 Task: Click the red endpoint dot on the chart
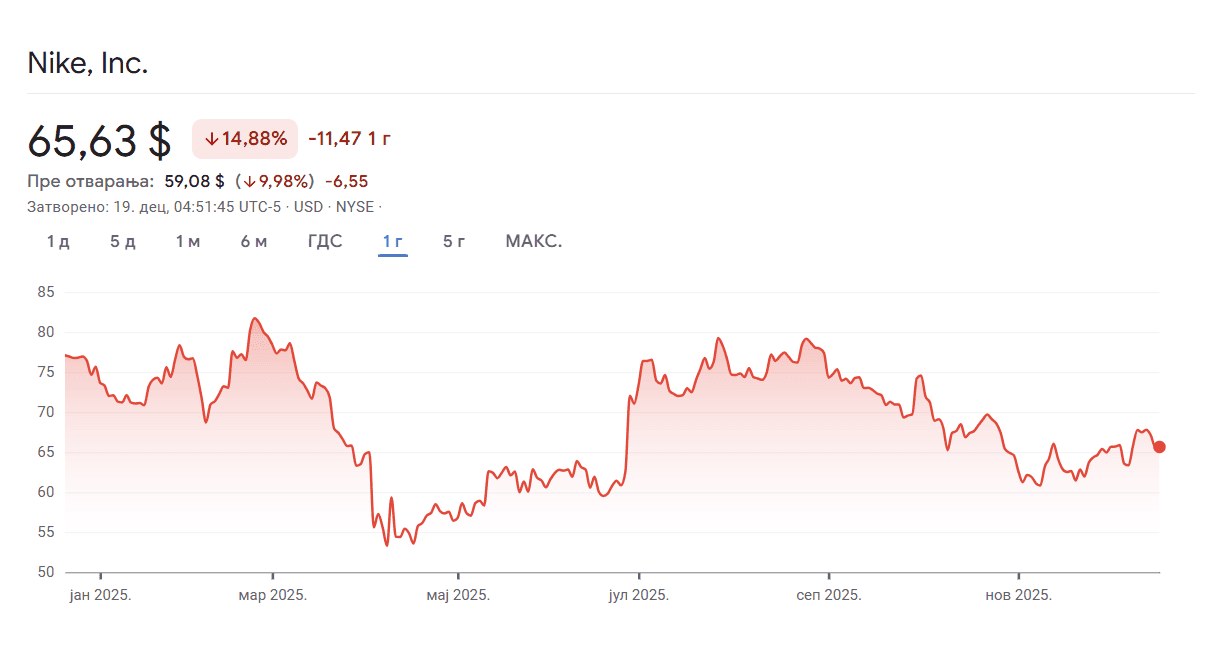pyautogui.click(x=1159, y=447)
